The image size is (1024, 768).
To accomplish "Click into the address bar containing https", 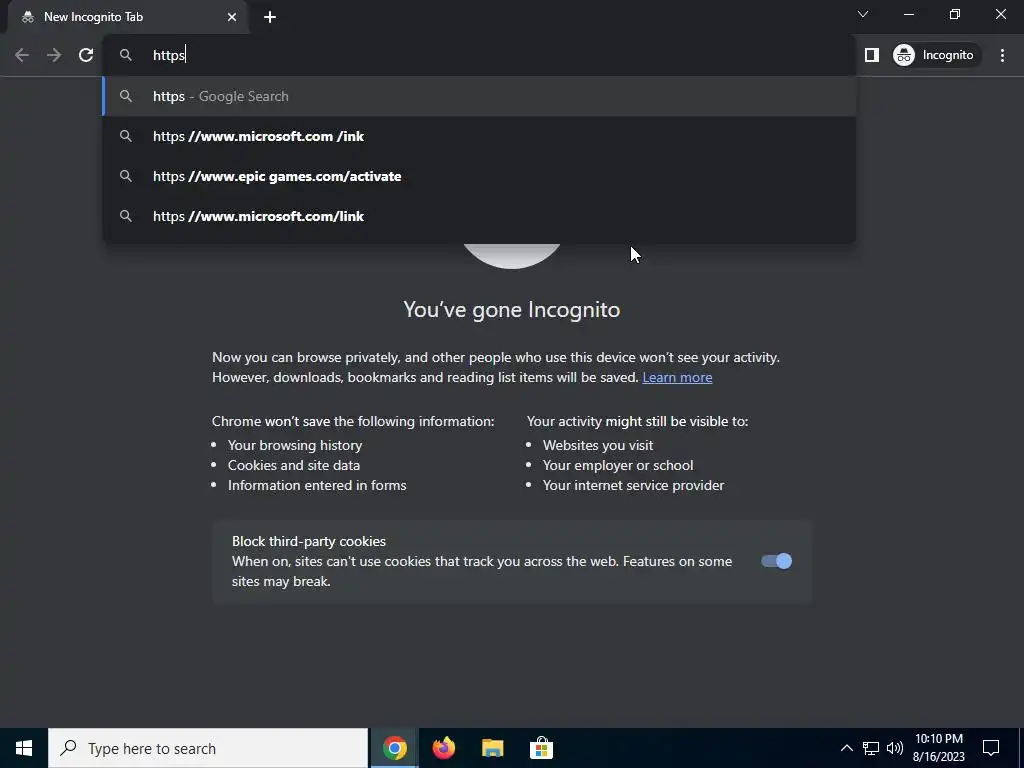I will (x=479, y=55).
